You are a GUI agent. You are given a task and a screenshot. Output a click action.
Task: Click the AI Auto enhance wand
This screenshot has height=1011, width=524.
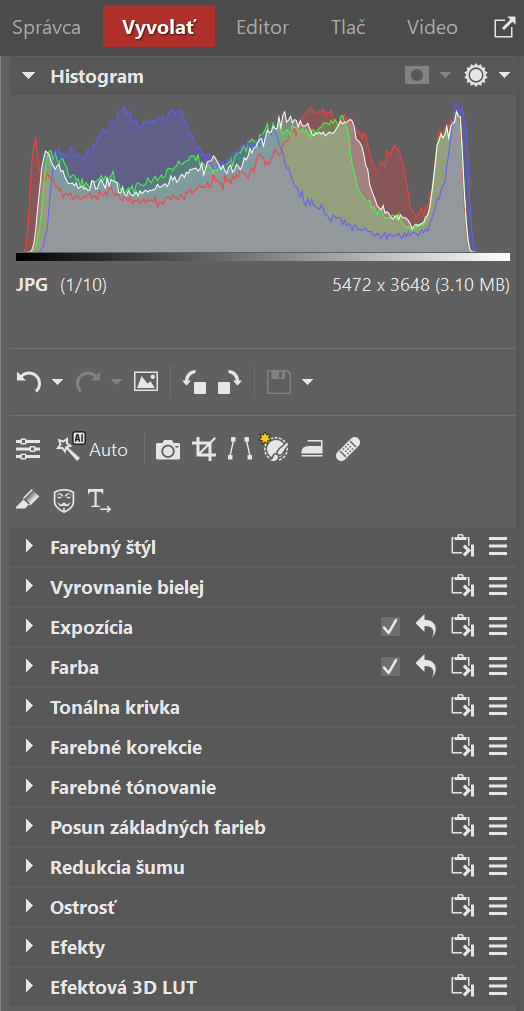[x=92, y=448]
